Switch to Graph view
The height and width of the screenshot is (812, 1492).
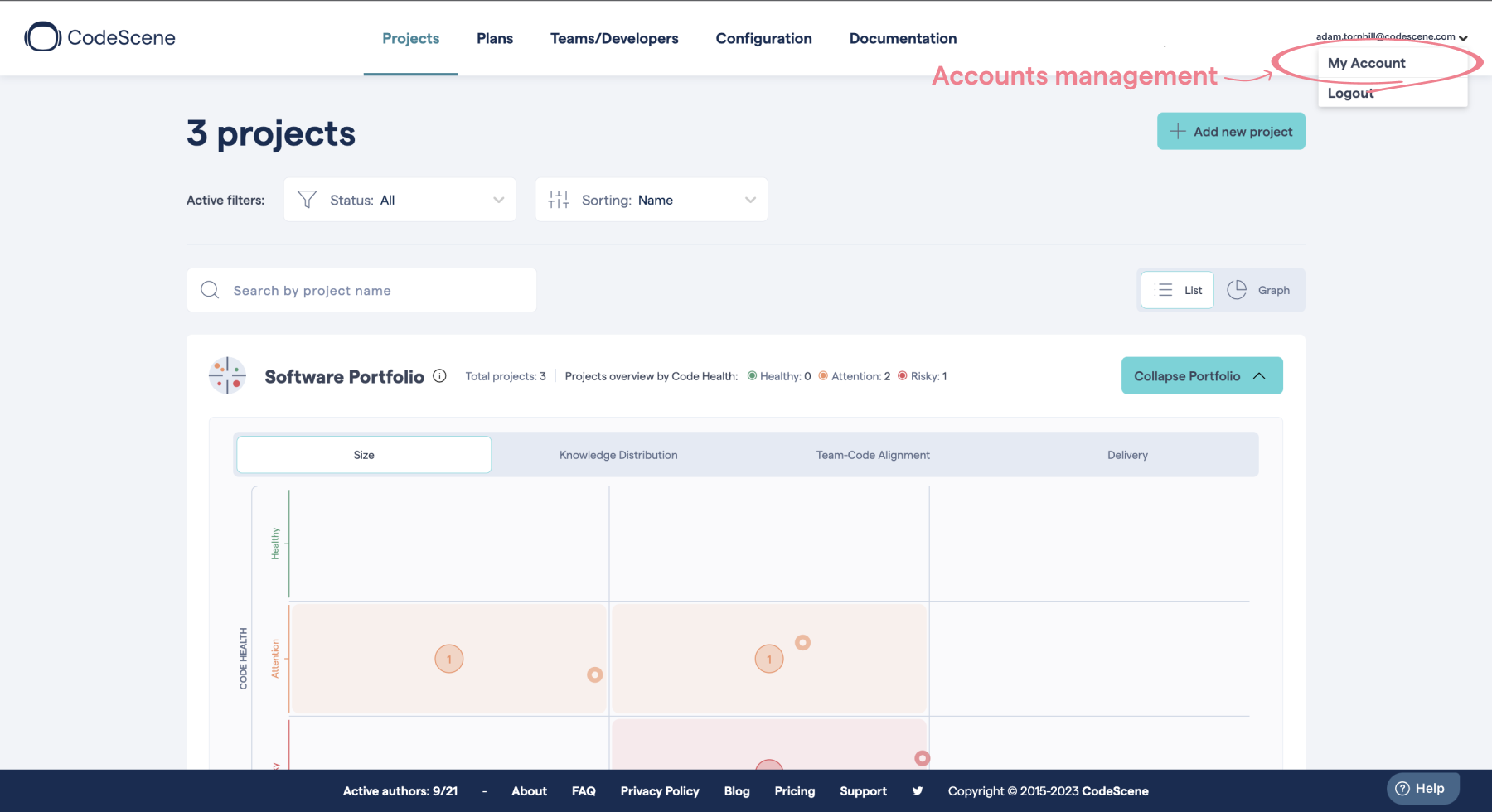1260,290
